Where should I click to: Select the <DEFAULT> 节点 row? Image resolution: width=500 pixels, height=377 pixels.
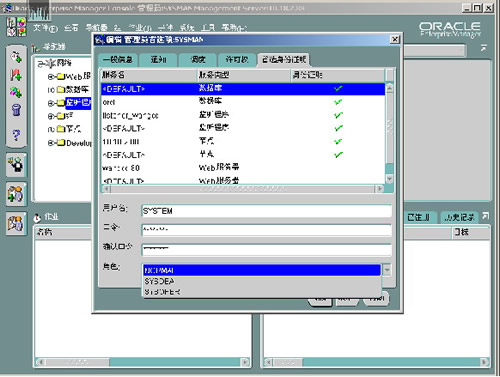(x=243, y=155)
